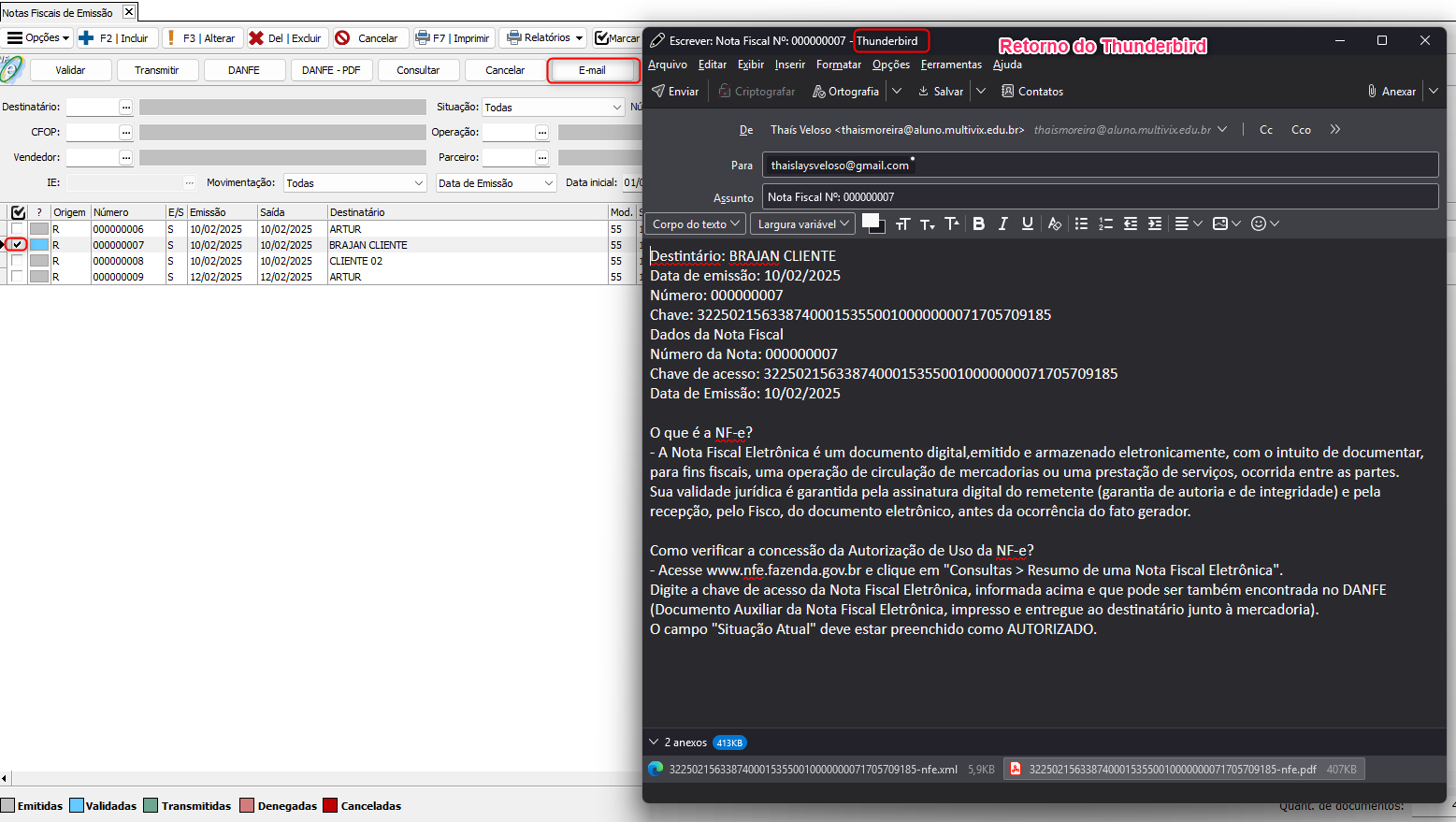Click the Bold formatting icon

coord(978,224)
